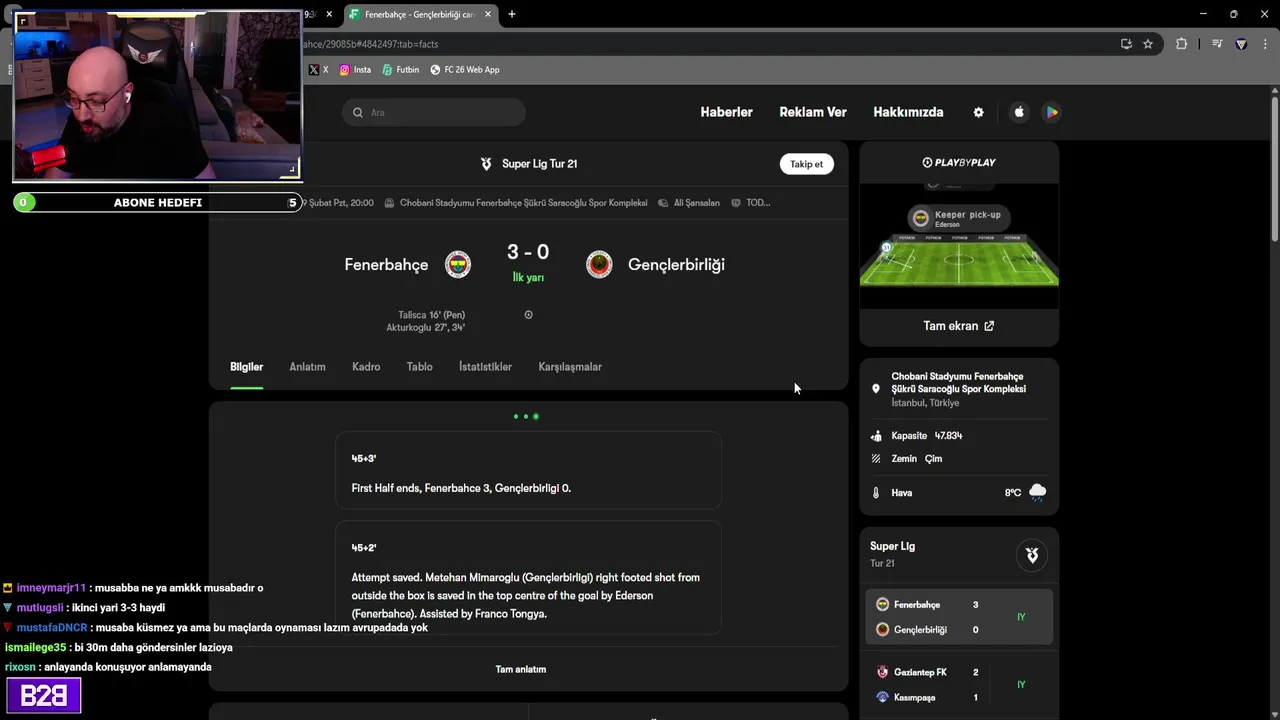Open Reklam Ver link
1280x720 pixels.
point(813,112)
